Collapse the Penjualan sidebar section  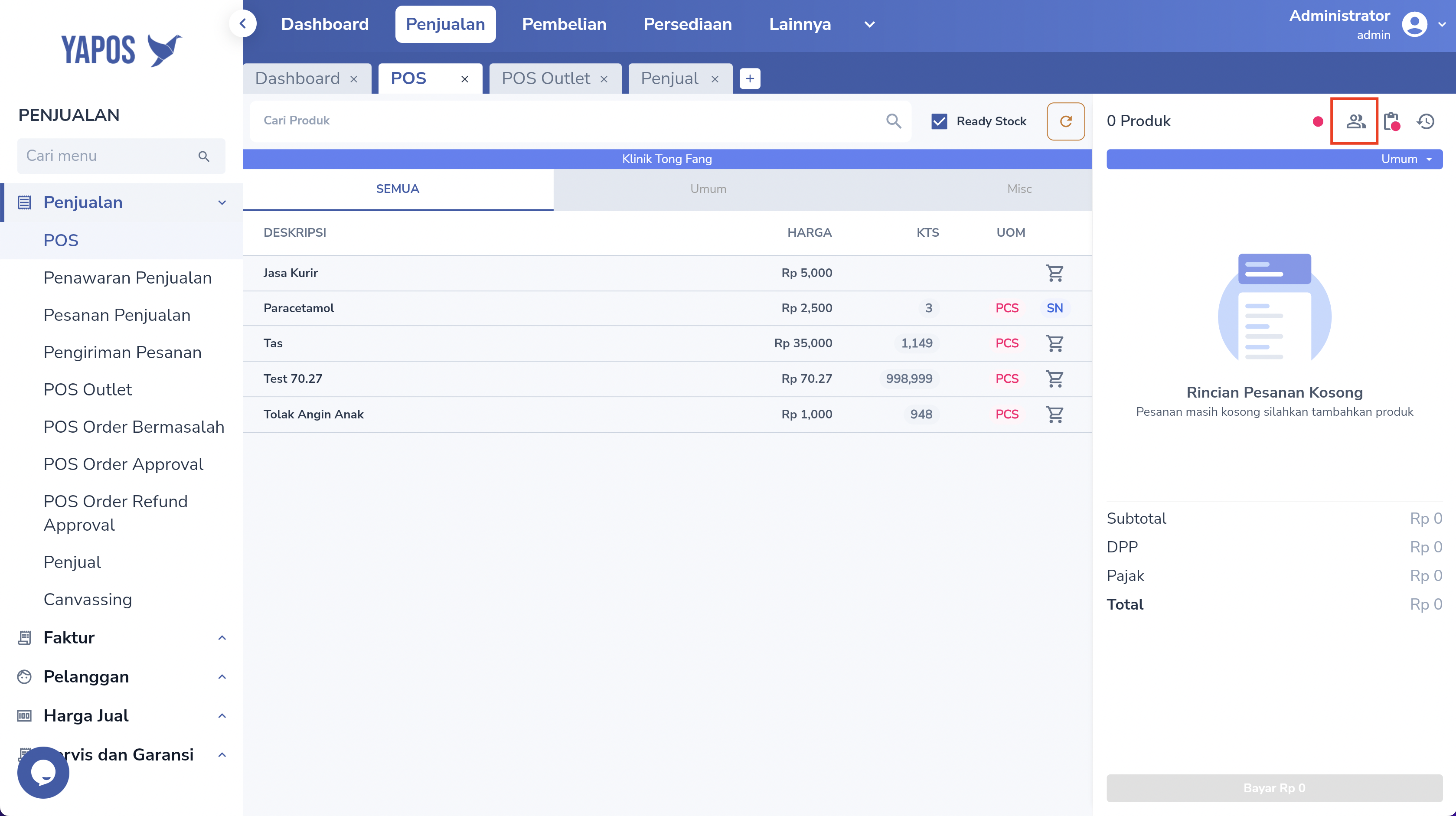coord(222,202)
